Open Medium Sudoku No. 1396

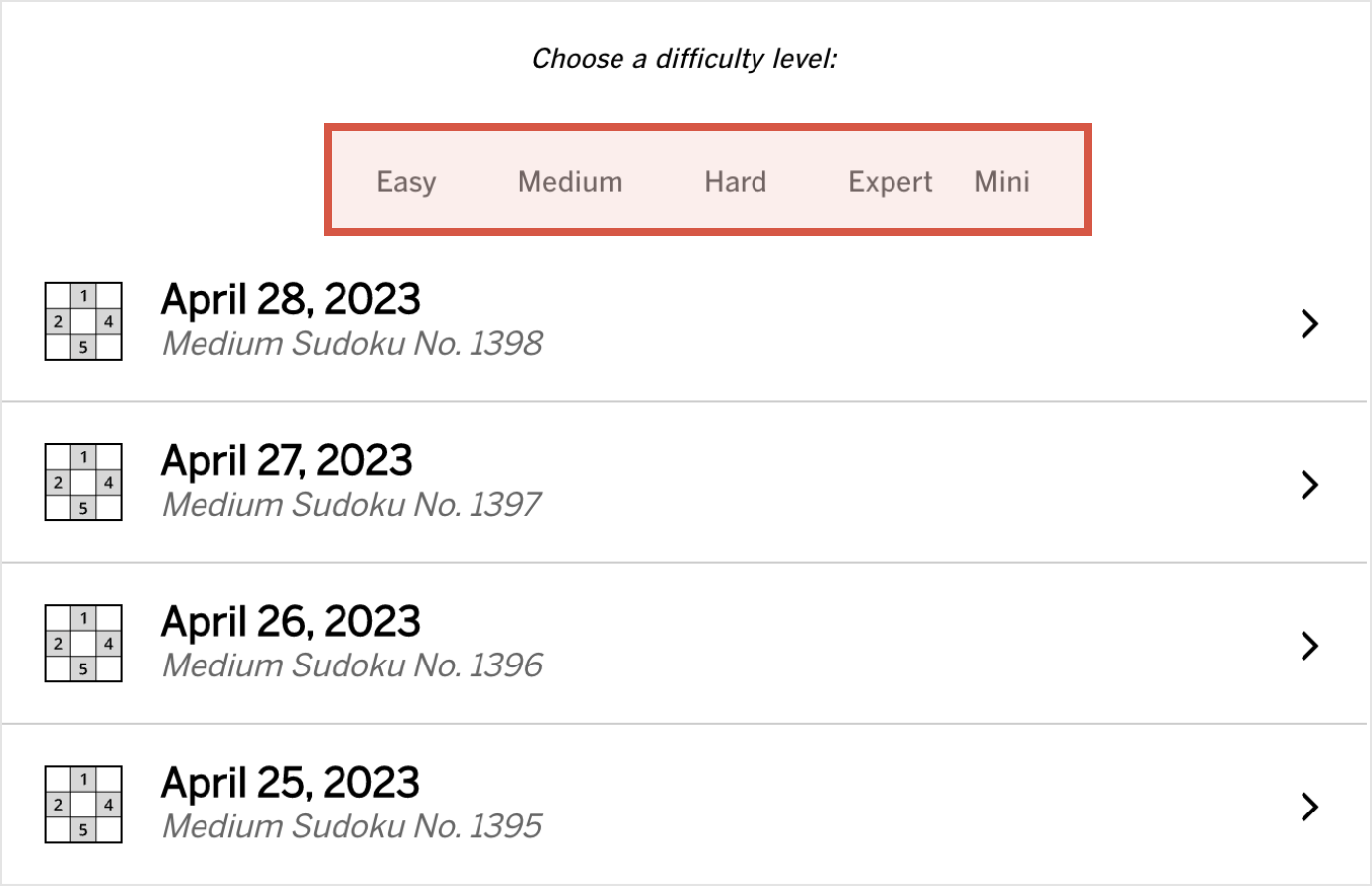pyautogui.click(x=352, y=664)
